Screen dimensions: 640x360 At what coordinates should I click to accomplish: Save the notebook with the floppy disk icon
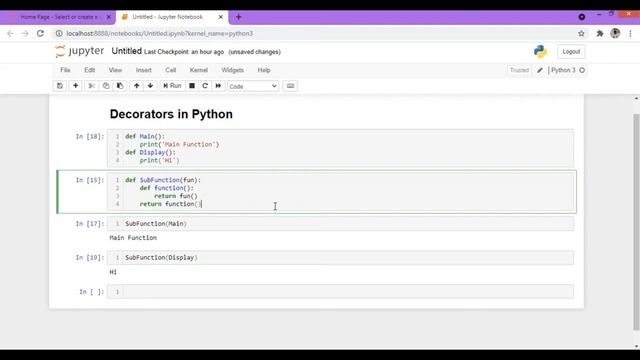click(60, 86)
